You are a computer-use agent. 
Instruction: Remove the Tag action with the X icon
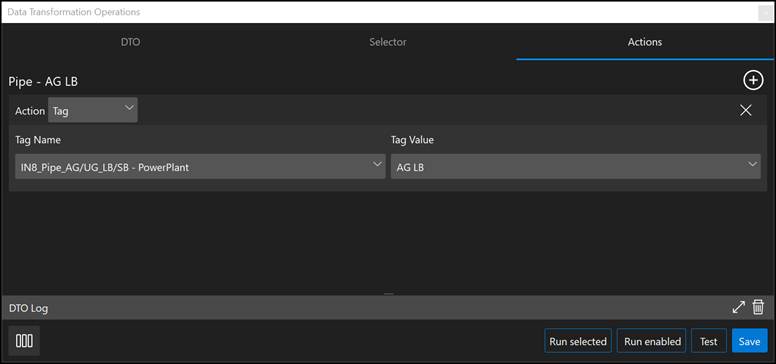click(745, 110)
